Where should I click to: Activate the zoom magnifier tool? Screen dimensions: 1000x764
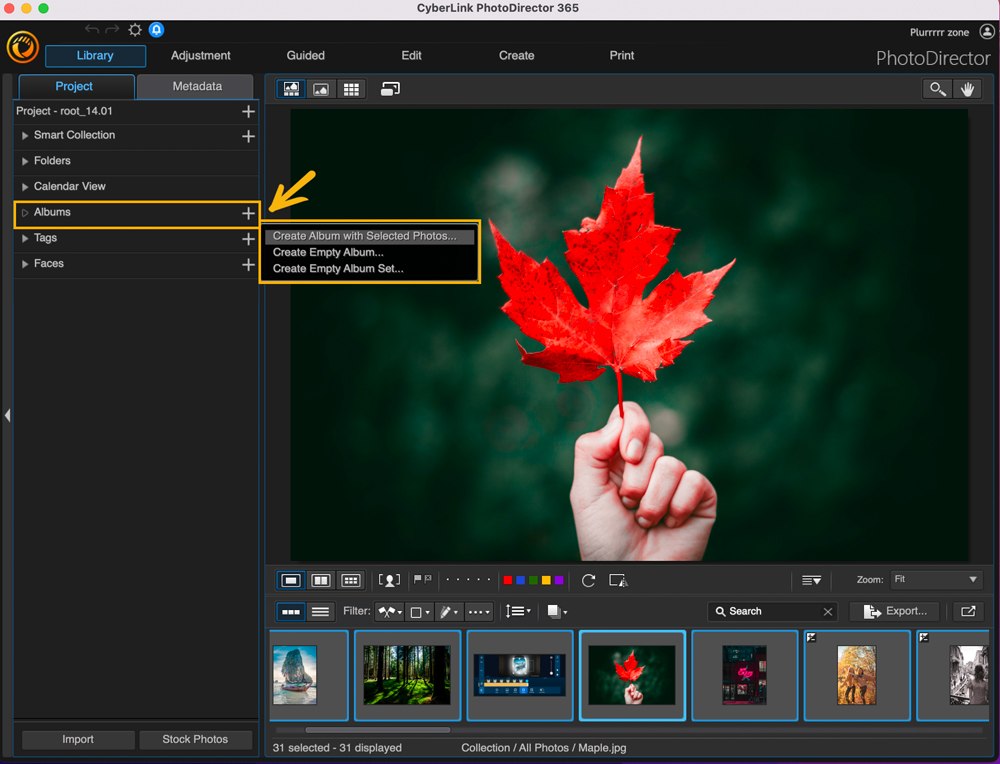[x=937, y=89]
